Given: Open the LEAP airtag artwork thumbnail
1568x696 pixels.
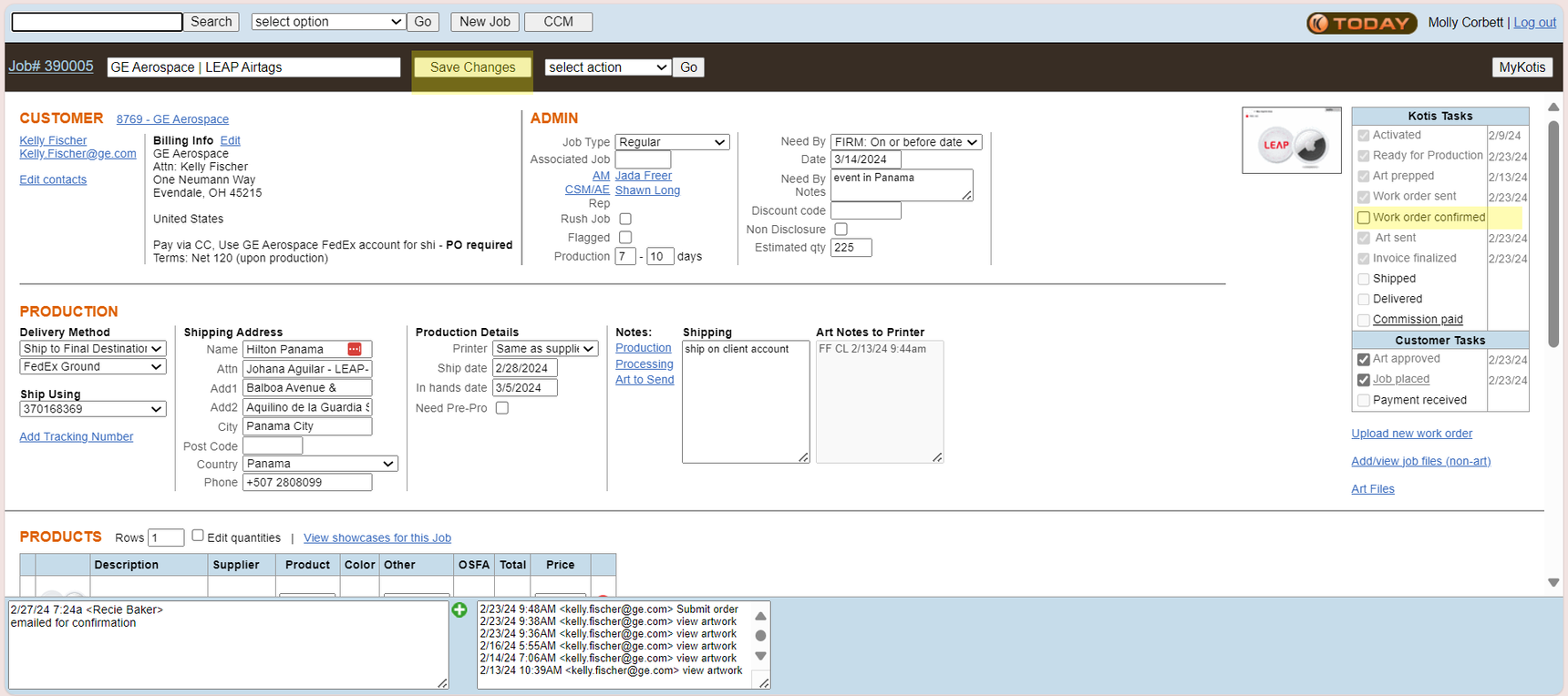Looking at the screenshot, I should point(1291,141).
